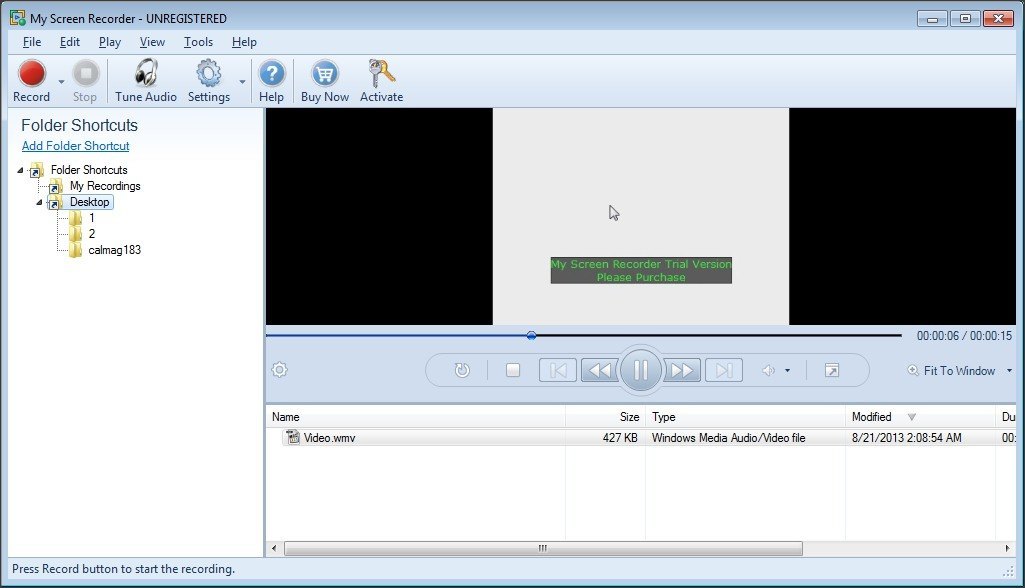Open the Record button dropdown arrow

[59, 83]
